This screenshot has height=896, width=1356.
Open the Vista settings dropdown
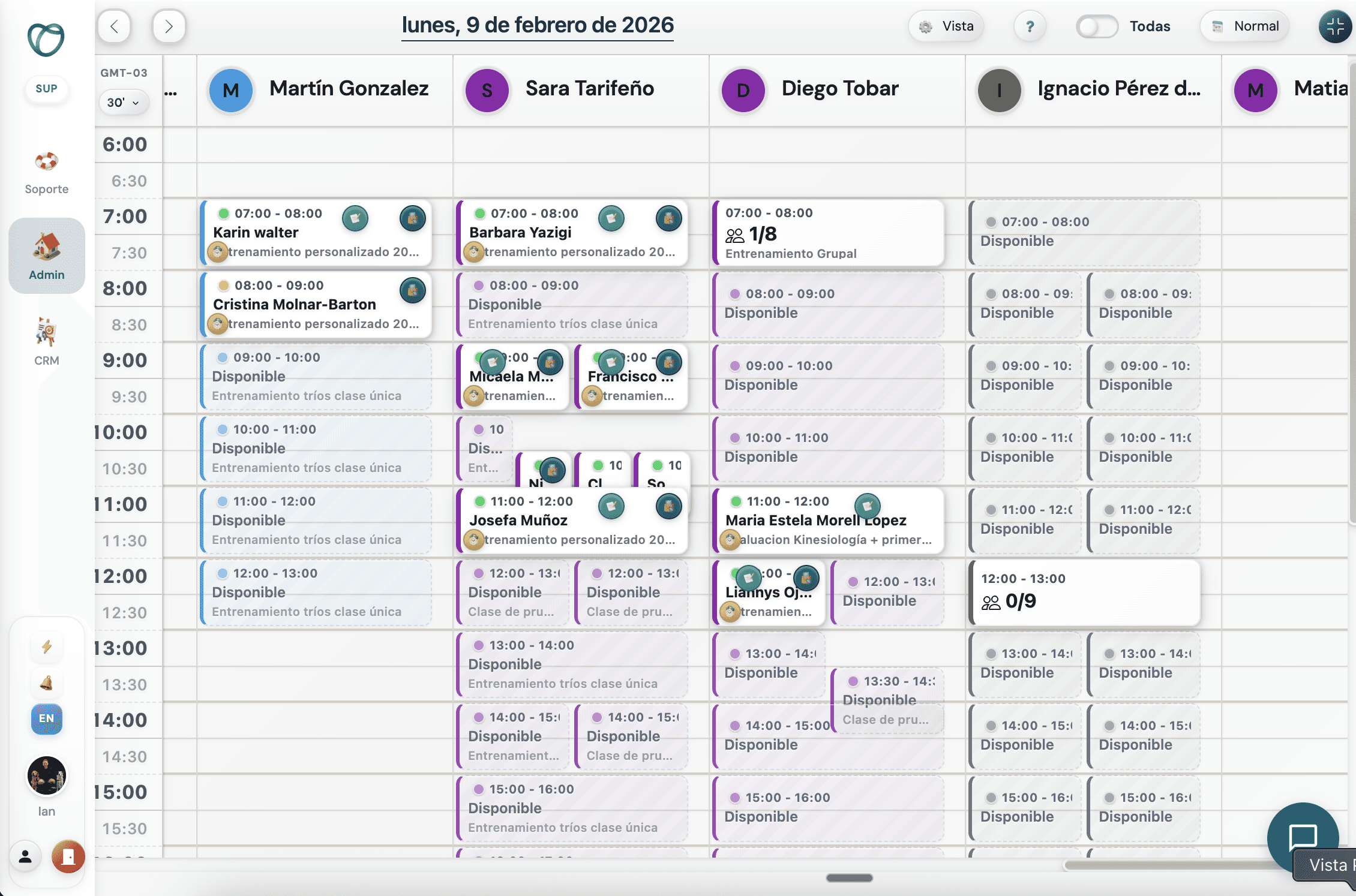(946, 26)
